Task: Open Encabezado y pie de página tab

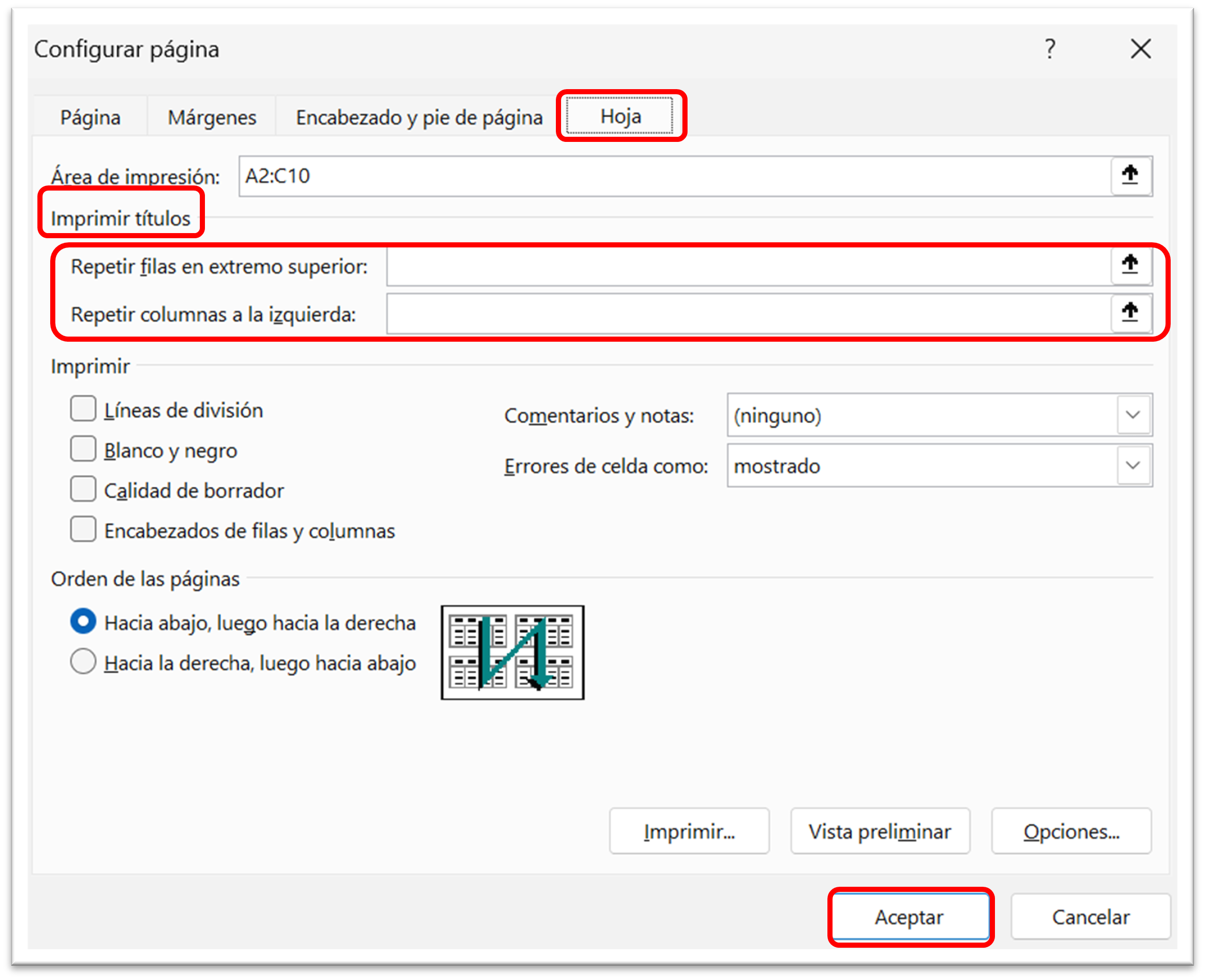Action: [x=419, y=117]
